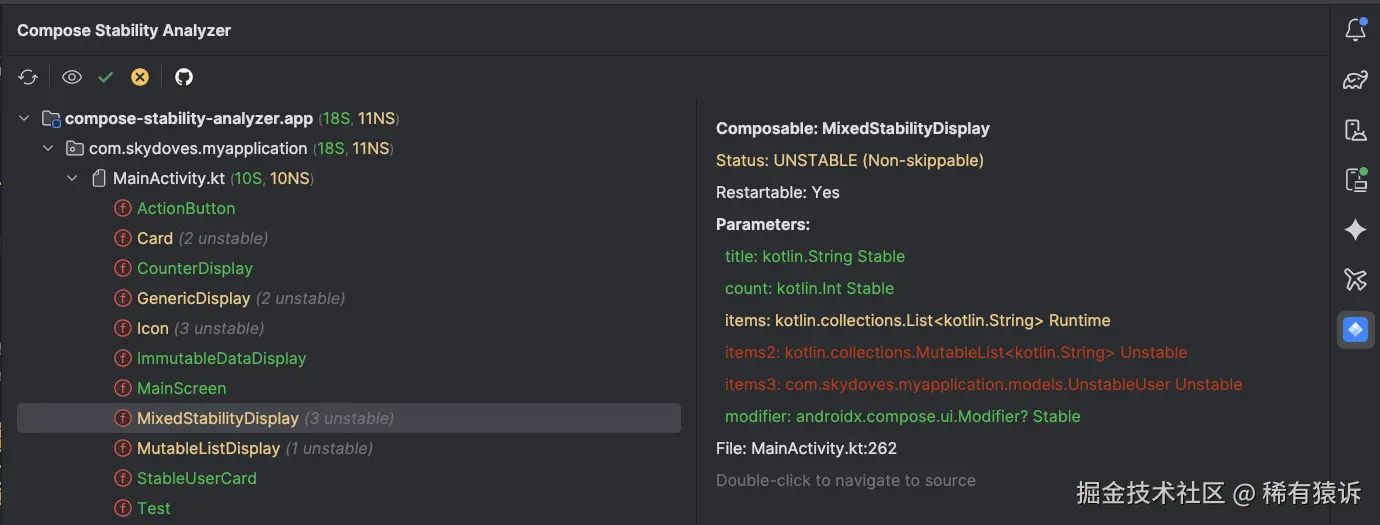Screen dimensions: 1380x525
Task: Open the GitHub link icon
Action: click(x=184, y=77)
